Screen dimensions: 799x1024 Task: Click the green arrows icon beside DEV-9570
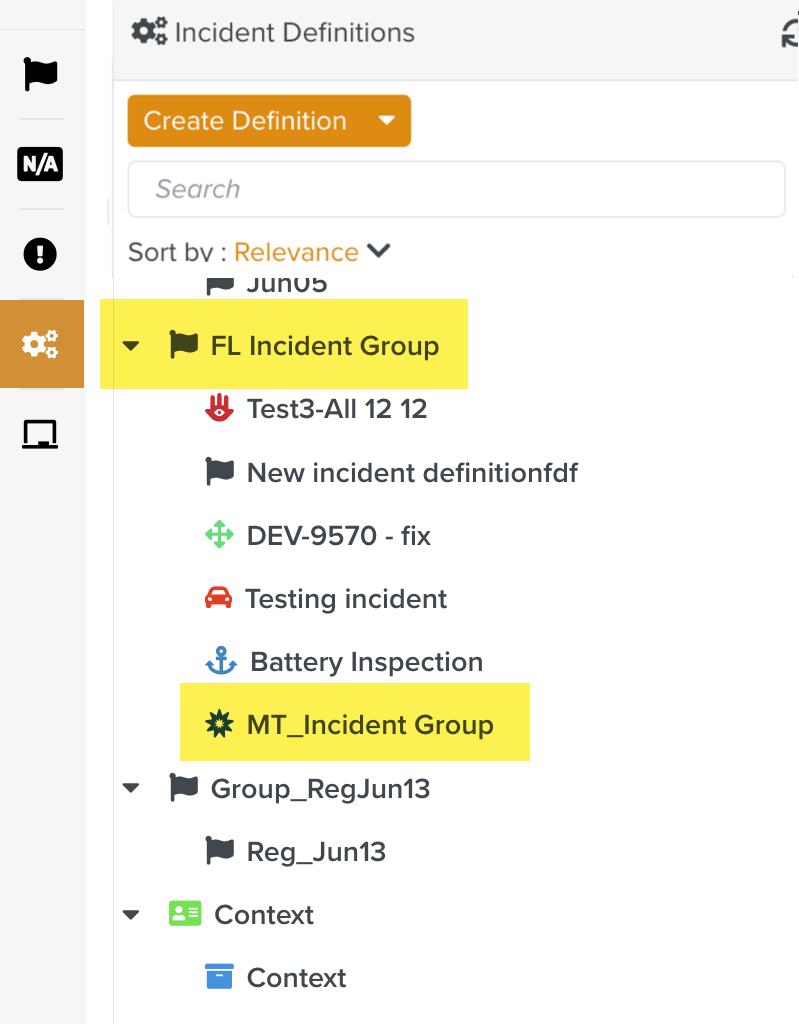[x=219, y=535]
